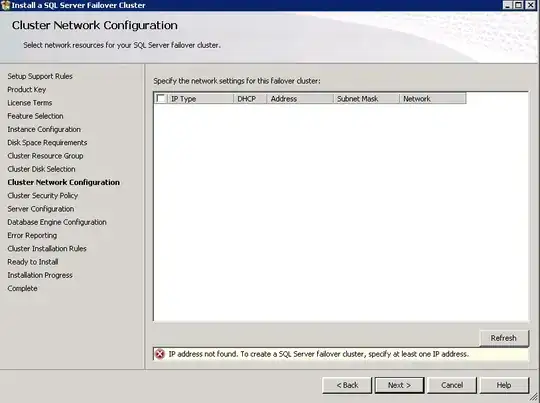
Task: Select Server Configuration step
Action: tap(41, 209)
